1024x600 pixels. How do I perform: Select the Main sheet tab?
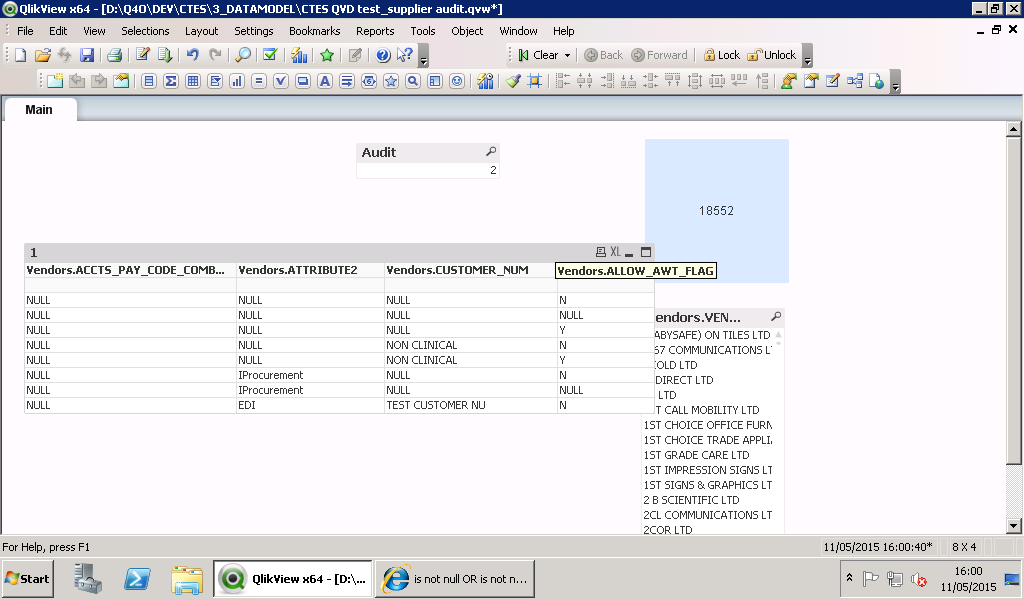click(39, 109)
